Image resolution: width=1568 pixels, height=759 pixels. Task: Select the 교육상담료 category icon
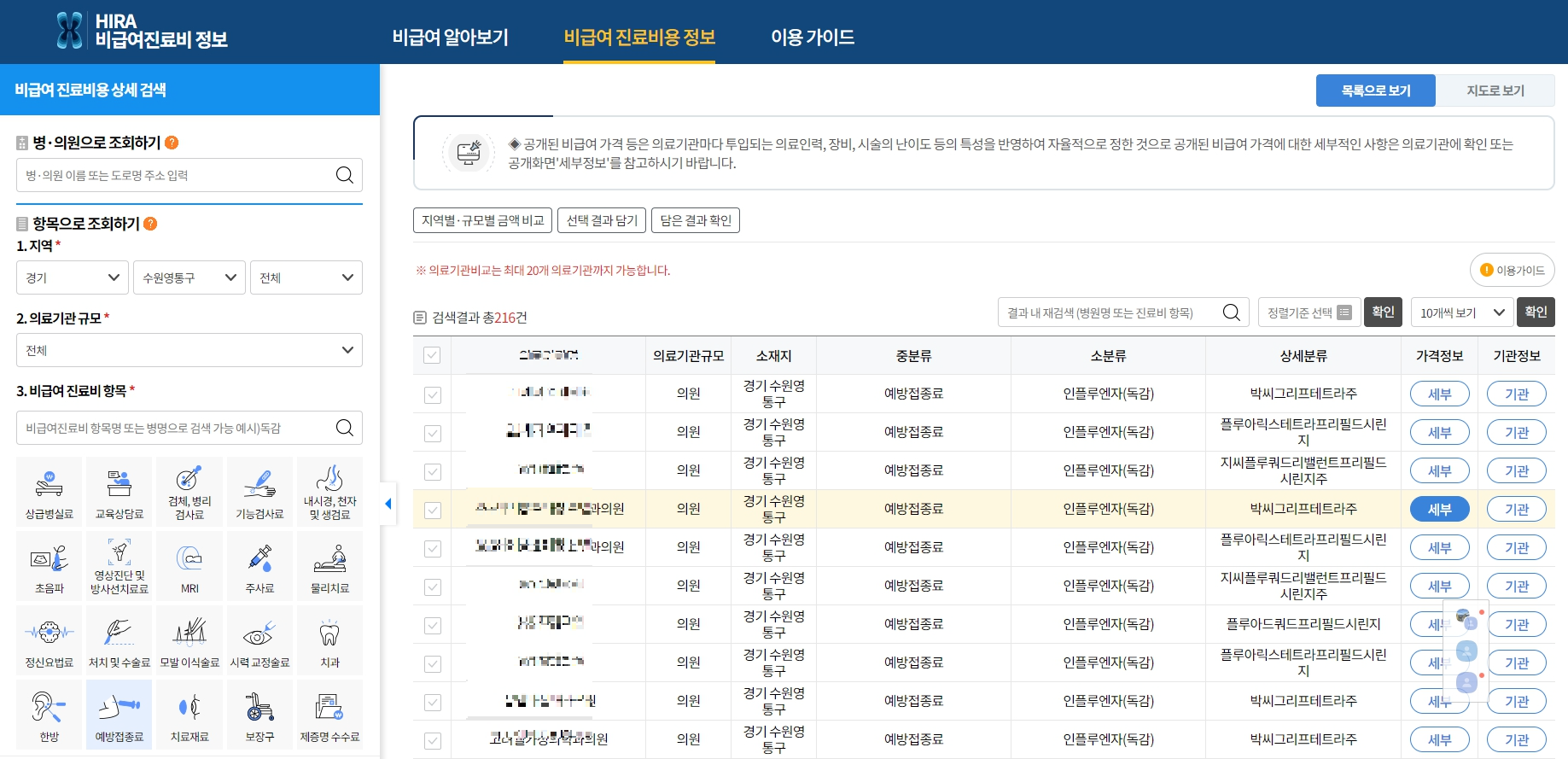(119, 491)
